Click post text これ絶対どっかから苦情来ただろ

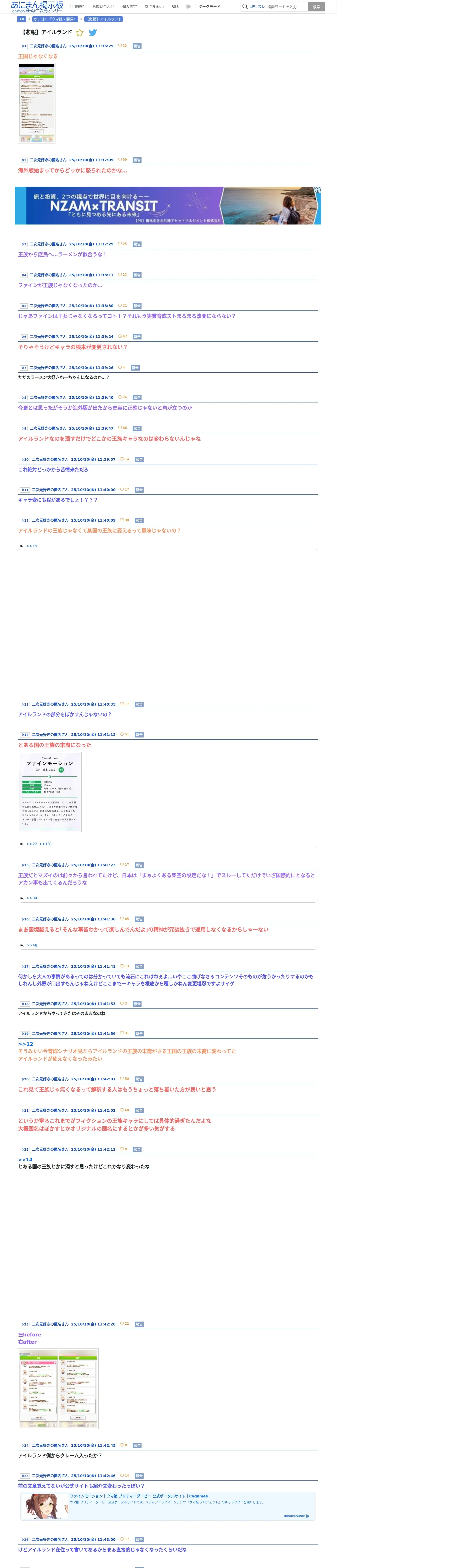pos(53,470)
